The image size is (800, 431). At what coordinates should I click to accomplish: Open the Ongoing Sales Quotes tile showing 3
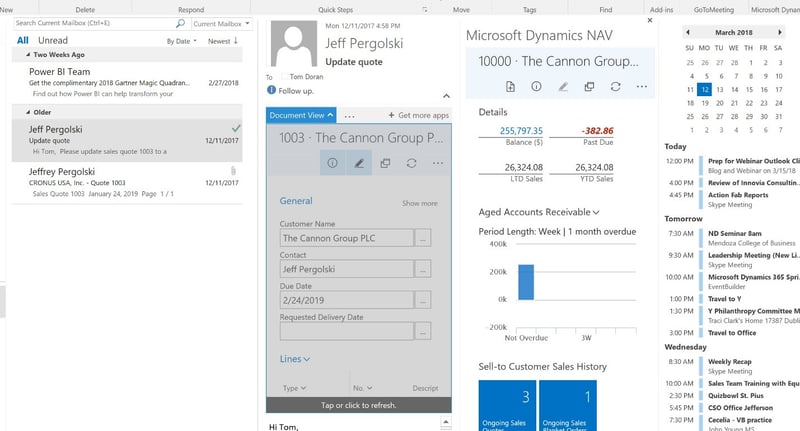coord(507,405)
